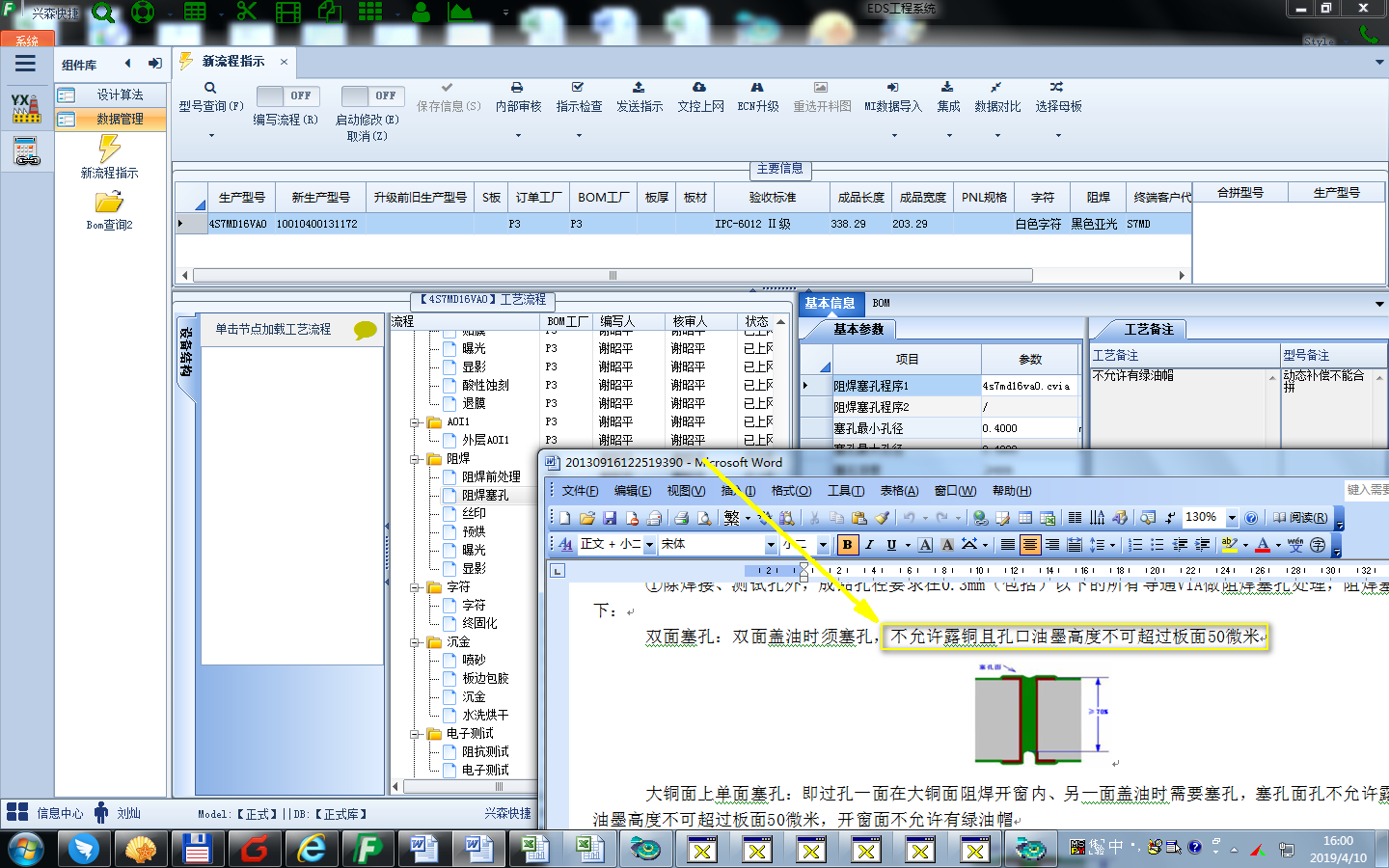Click the font color A button in Word
Image resolution: width=1389 pixels, height=868 pixels.
(x=1263, y=545)
